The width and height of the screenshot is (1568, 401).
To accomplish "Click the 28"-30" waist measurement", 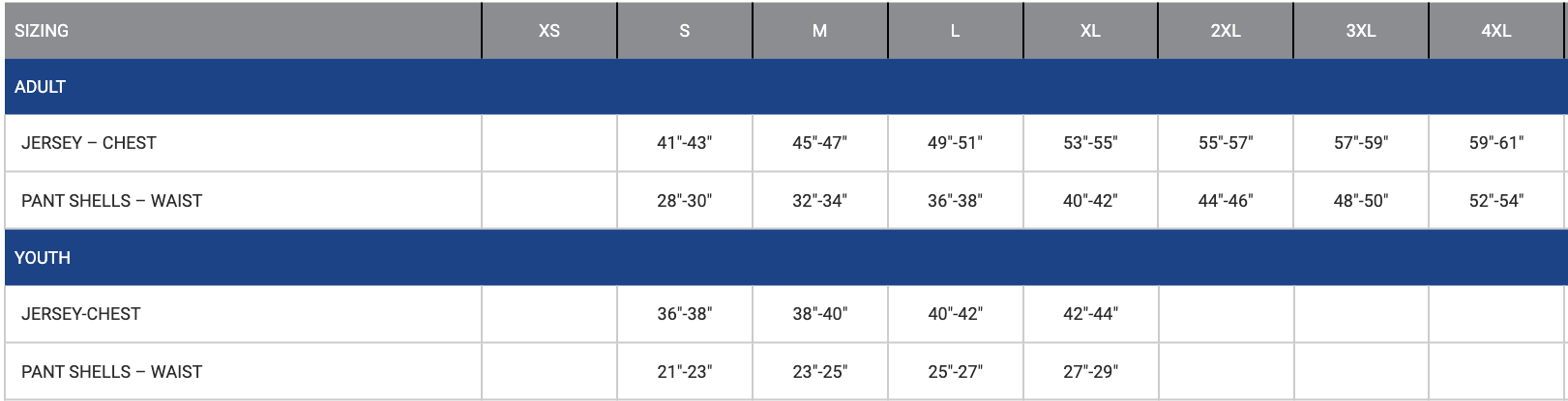I will [x=684, y=201].
